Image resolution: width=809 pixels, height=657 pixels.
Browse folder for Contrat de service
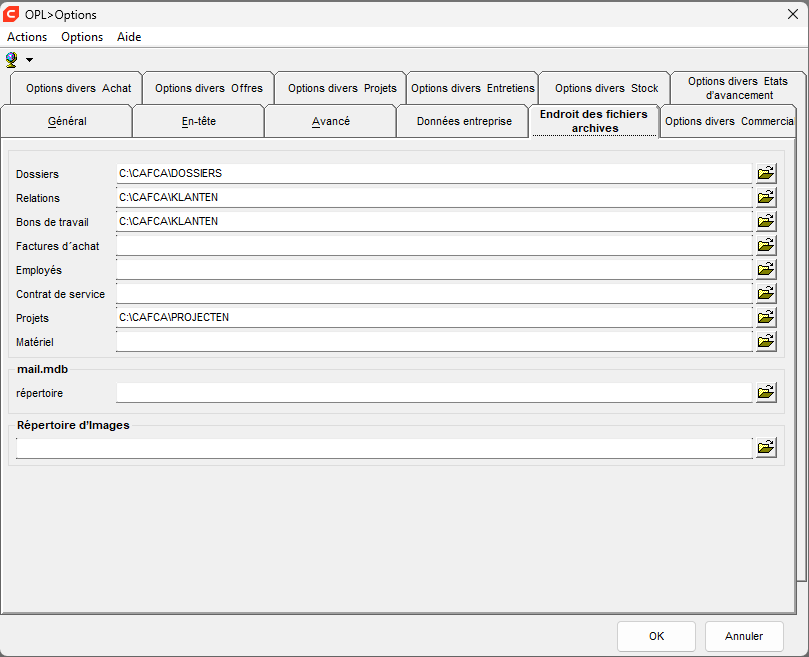pyautogui.click(x=766, y=293)
